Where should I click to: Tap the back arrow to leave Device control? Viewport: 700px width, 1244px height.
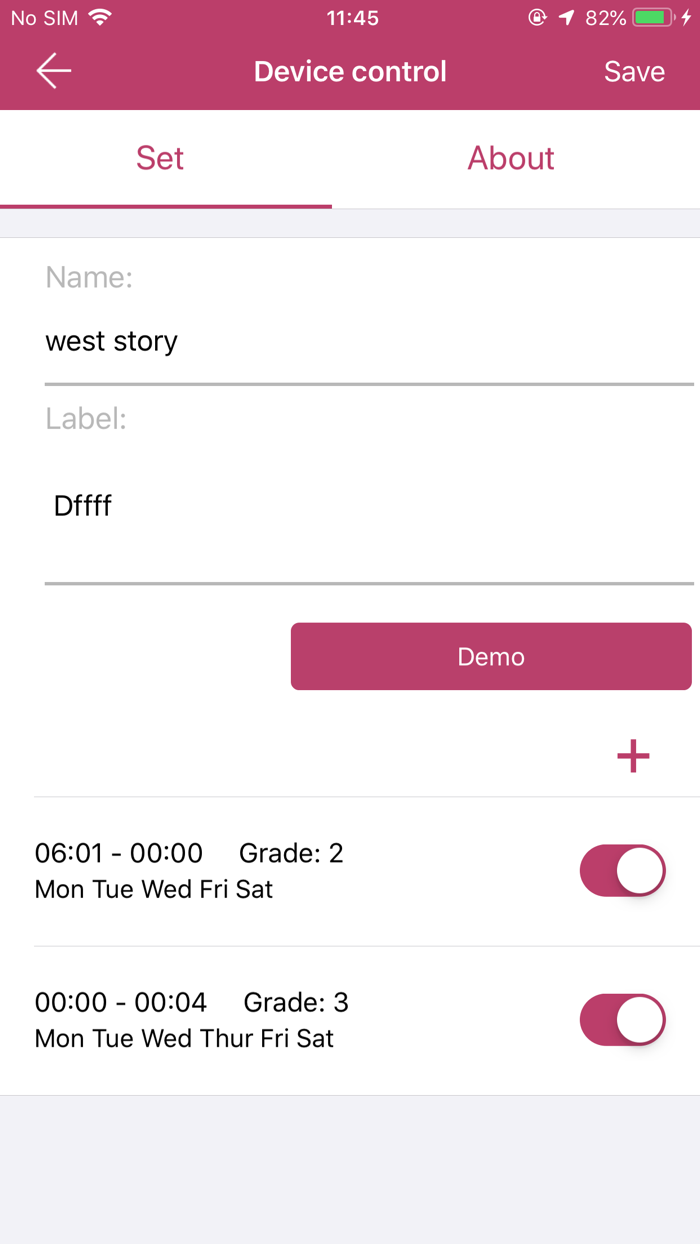52,70
